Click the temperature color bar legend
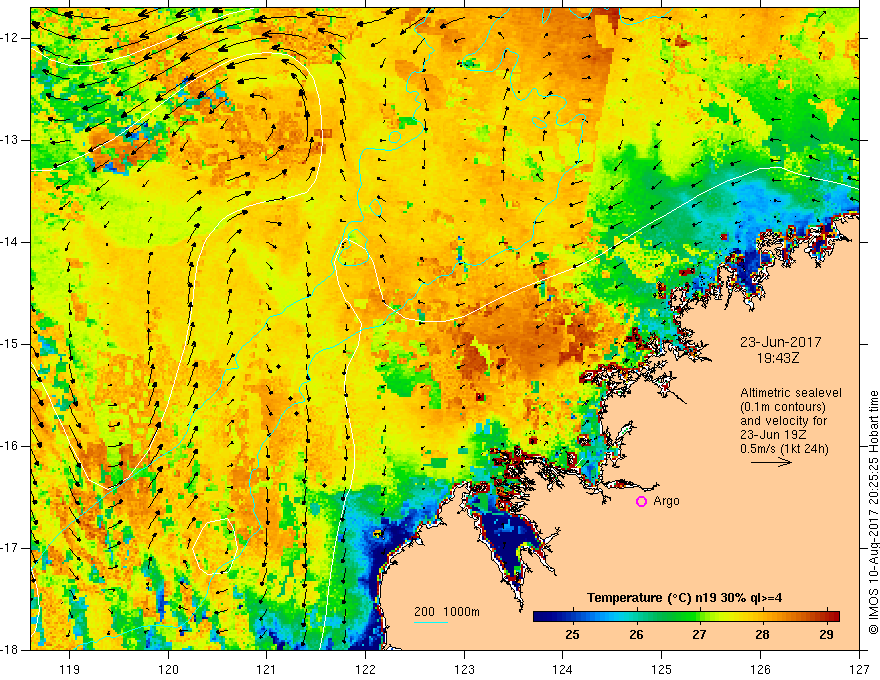This screenshot has width=880, height=680. click(x=686, y=616)
